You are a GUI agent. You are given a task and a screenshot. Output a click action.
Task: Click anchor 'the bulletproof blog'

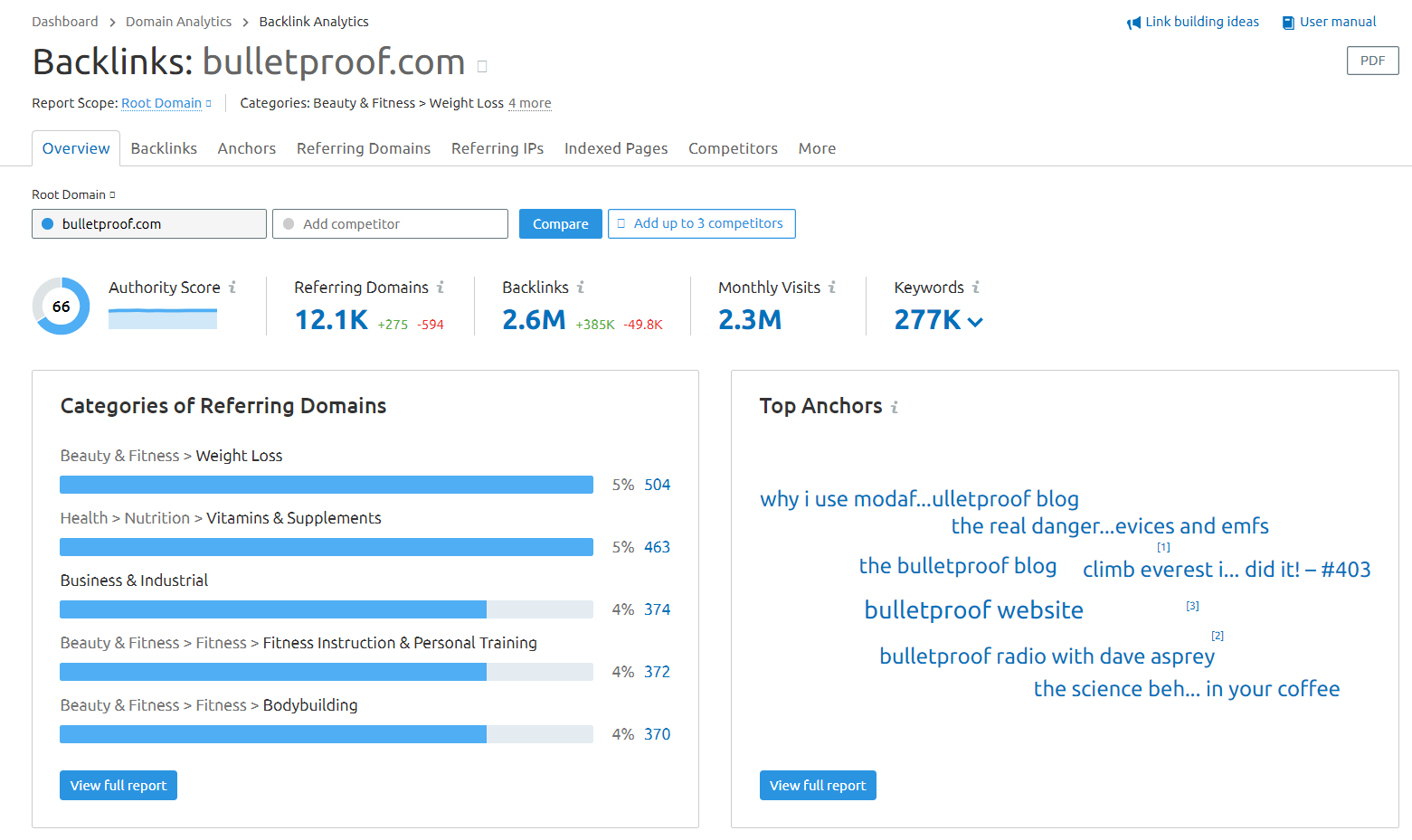coord(958,566)
